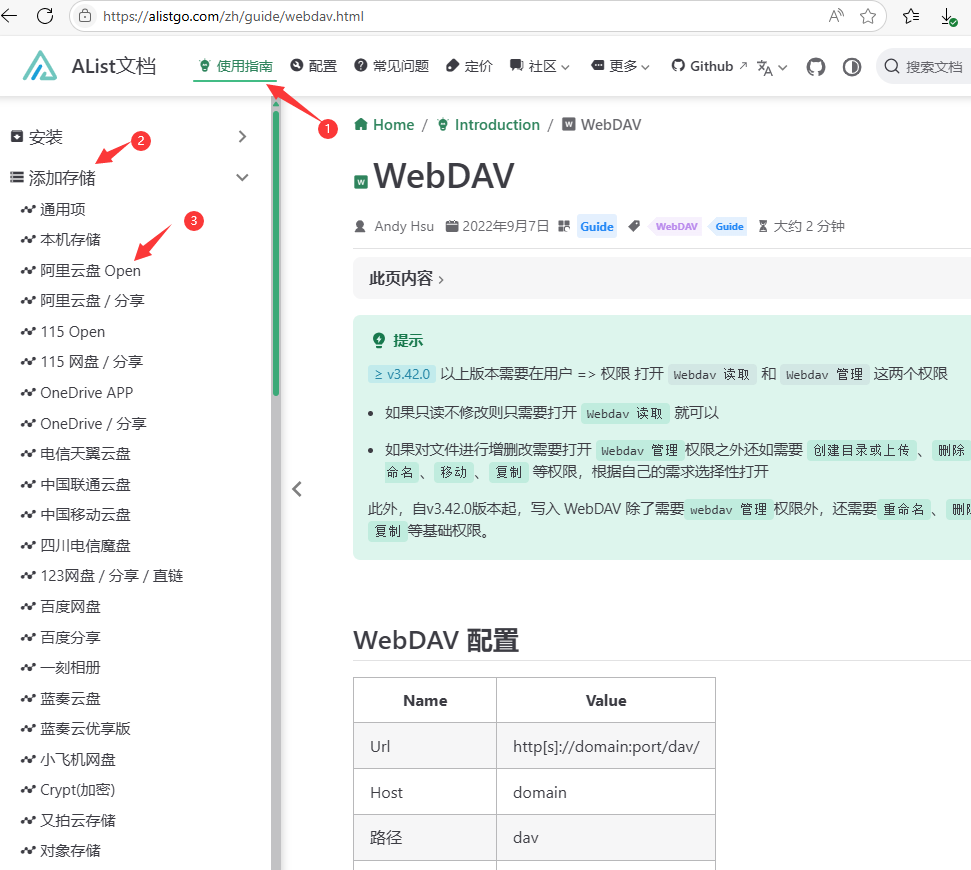Image resolution: width=971 pixels, height=870 pixels.
Task: Open 百度网盘 in sidebar
Action: (61, 607)
